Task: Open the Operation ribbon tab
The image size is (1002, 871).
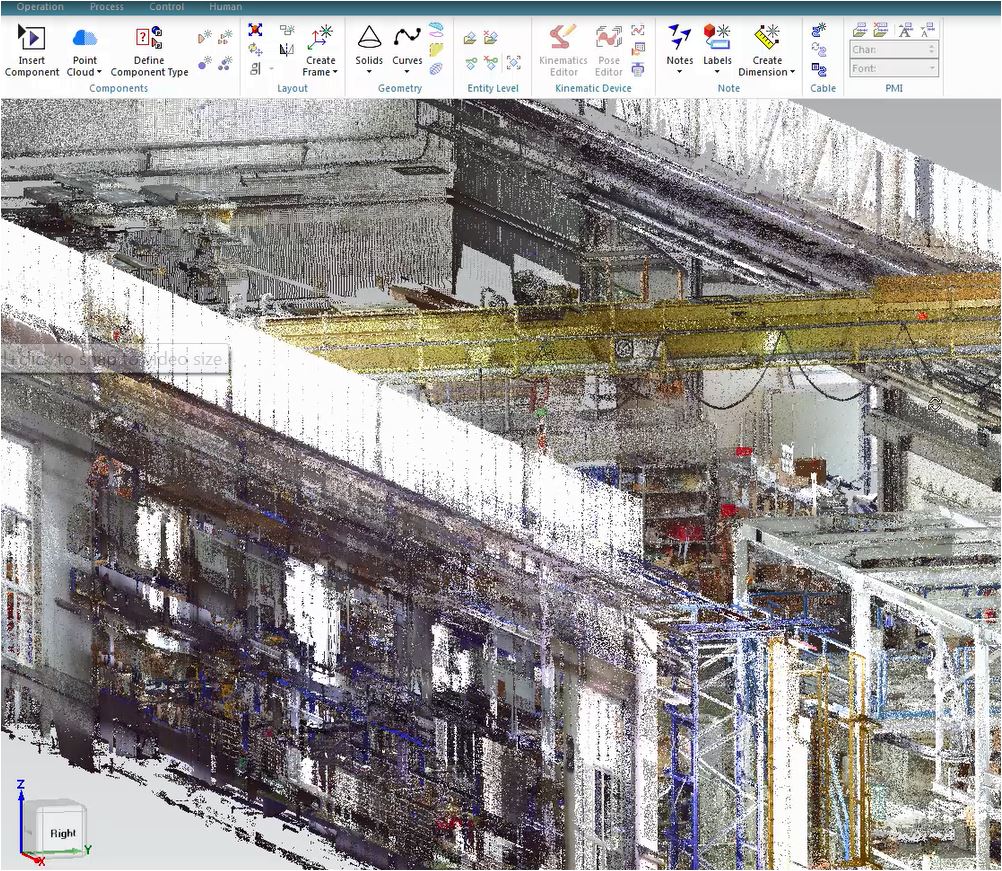Action: coord(40,6)
